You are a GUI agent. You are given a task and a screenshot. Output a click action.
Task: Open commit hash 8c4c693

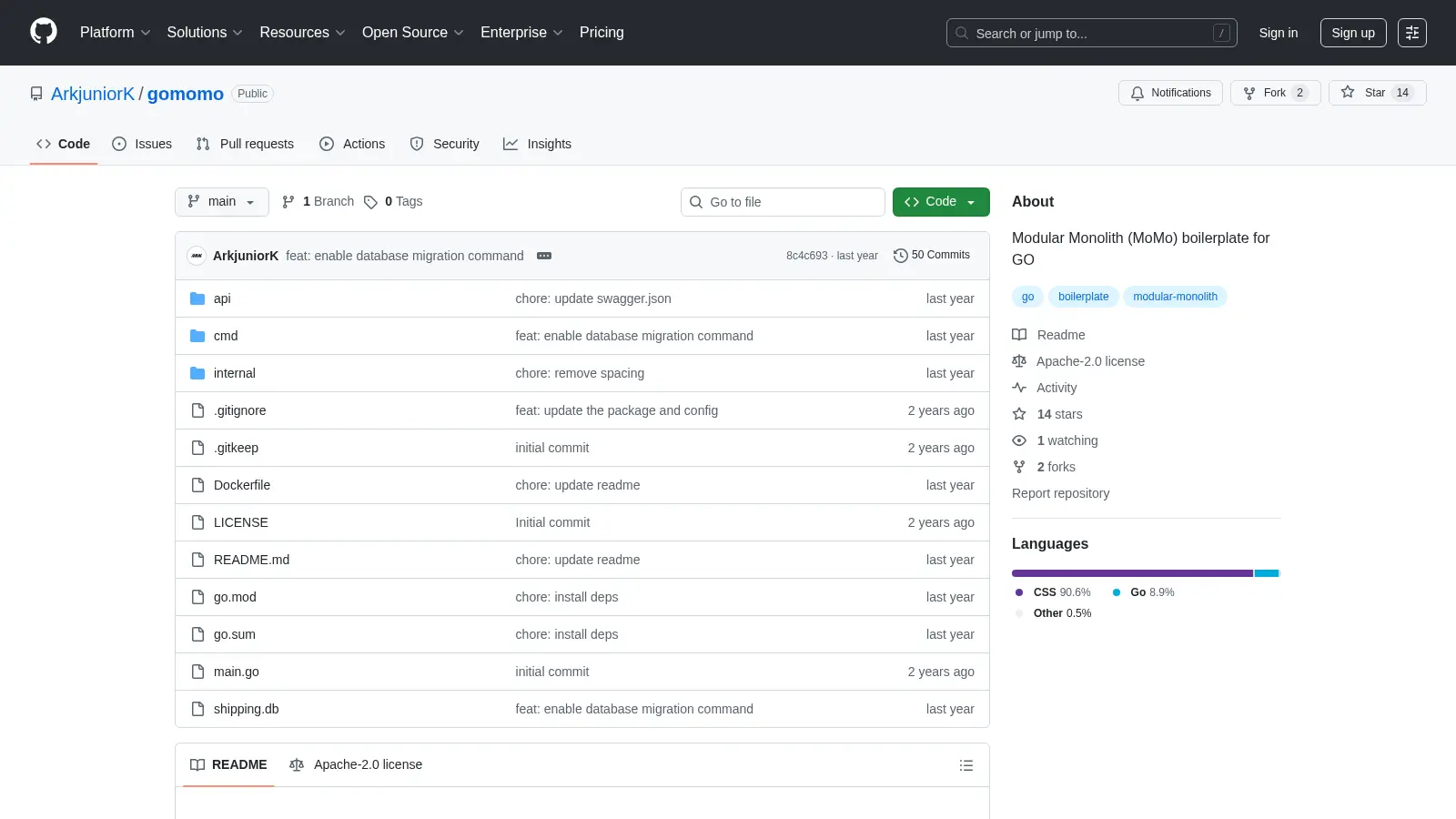(x=807, y=256)
